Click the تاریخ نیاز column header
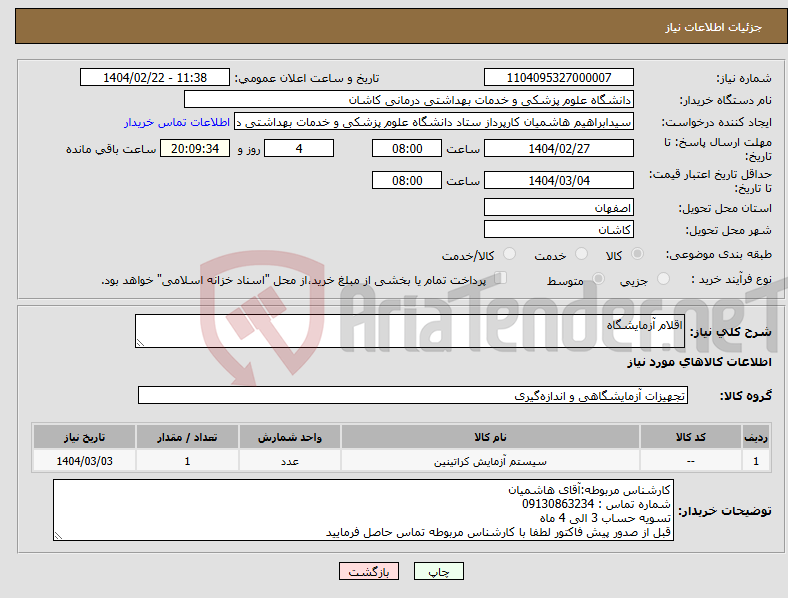Viewport: 788px width, 598px height. click(84, 437)
